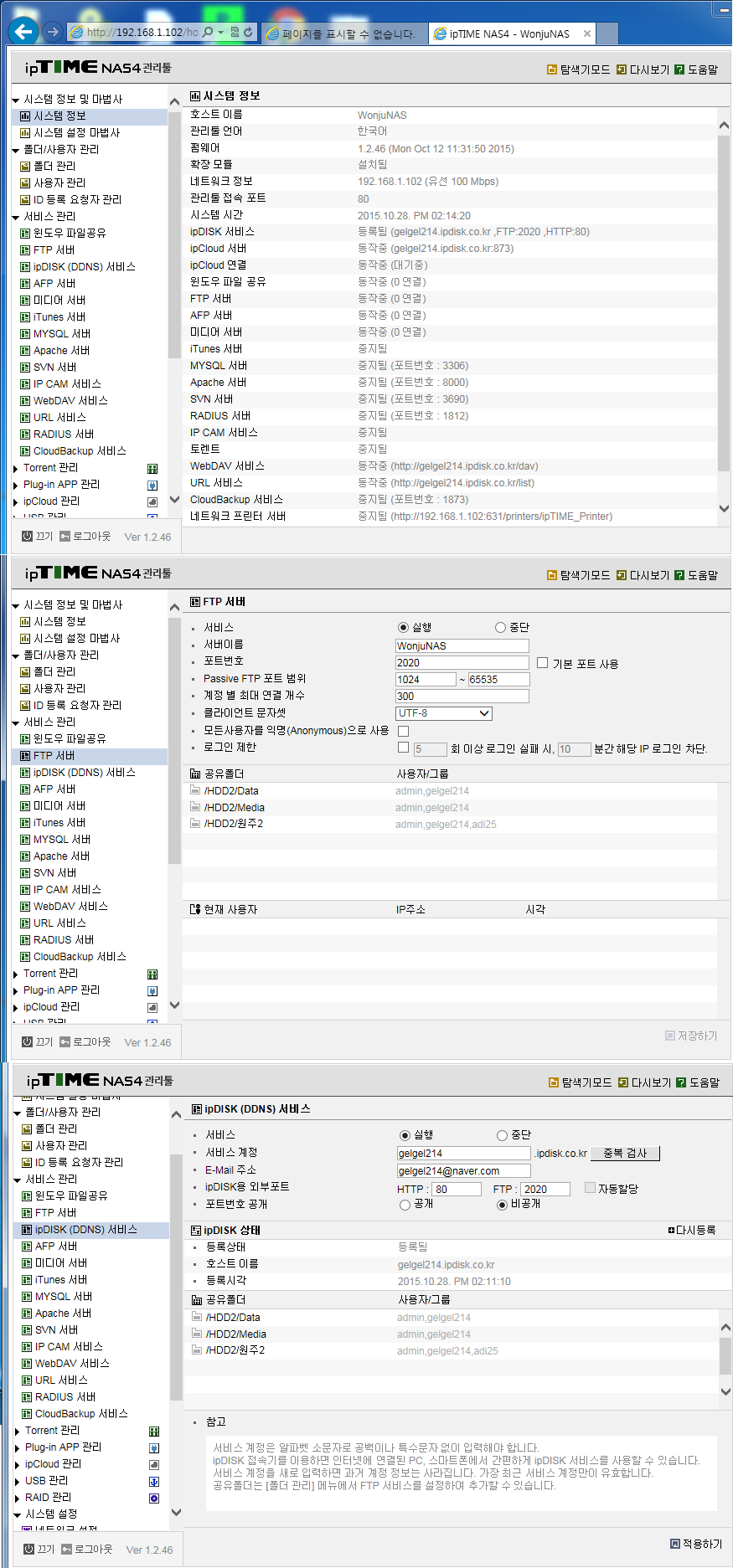Open the 클라이언트 문자셋 UTF-8 dropdown
The width and height of the screenshot is (733, 1568).
coord(444,713)
